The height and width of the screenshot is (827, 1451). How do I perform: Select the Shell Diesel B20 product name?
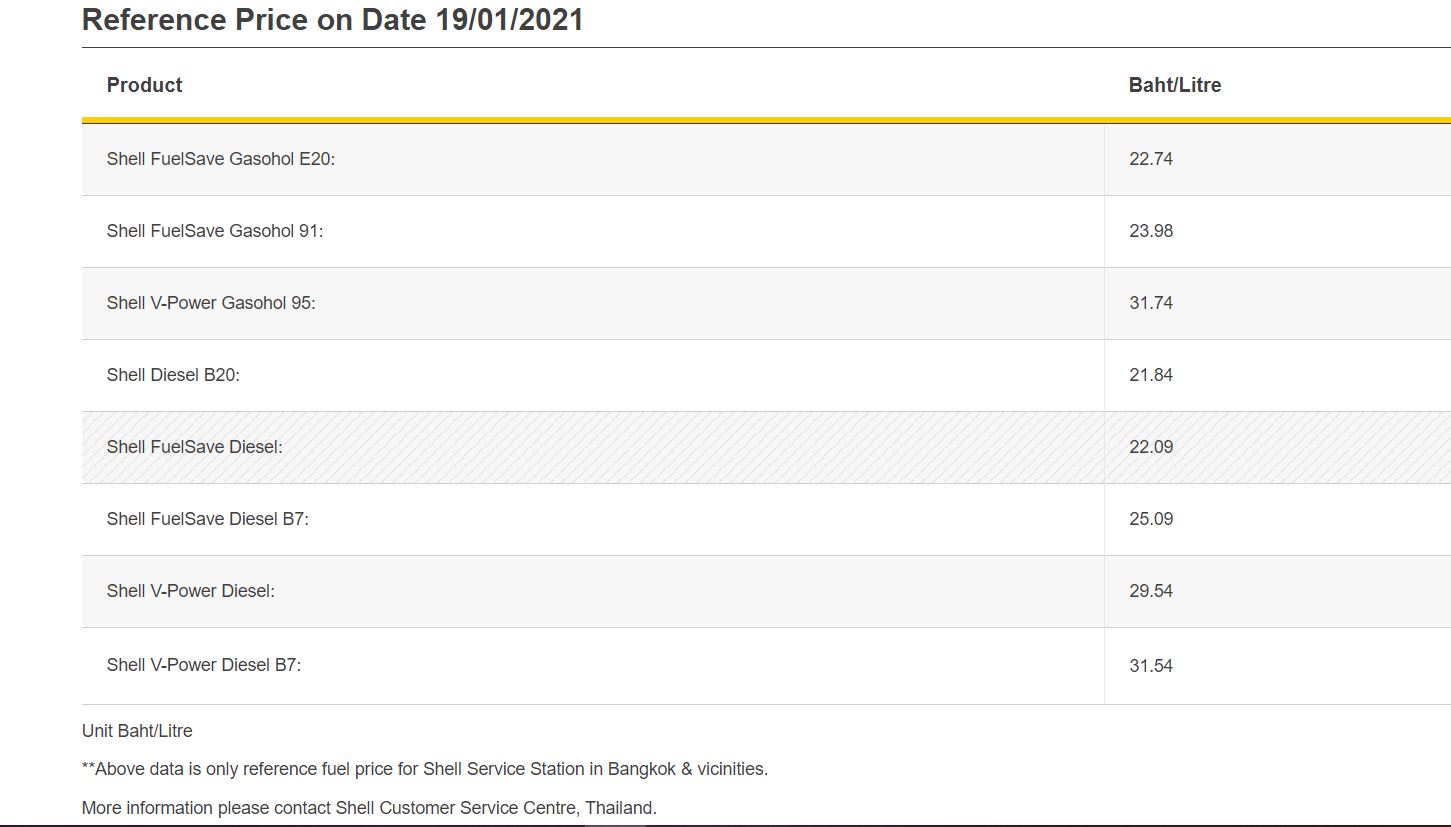point(173,375)
